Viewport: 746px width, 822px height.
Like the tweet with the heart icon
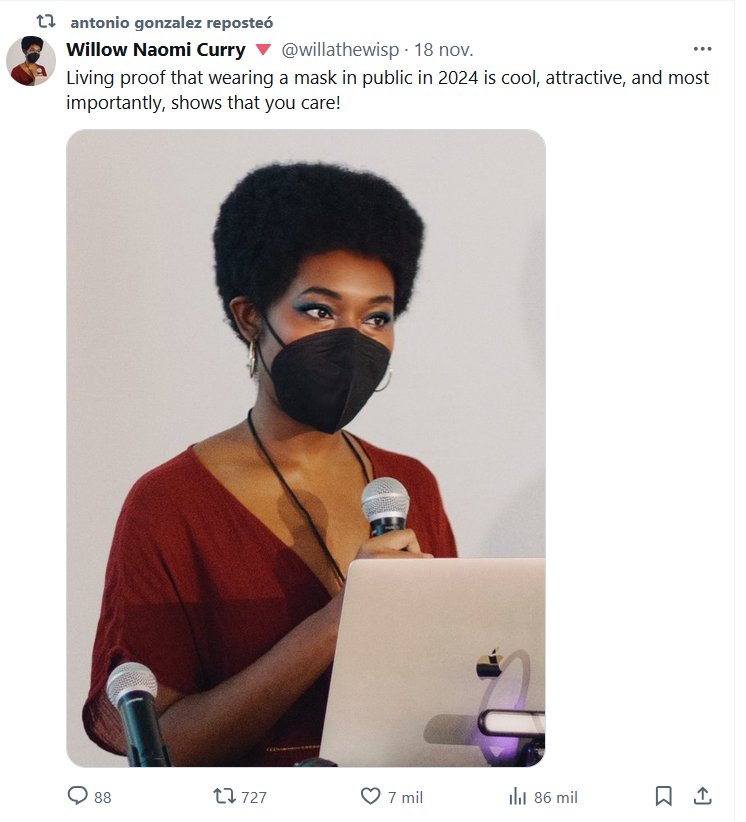click(371, 796)
